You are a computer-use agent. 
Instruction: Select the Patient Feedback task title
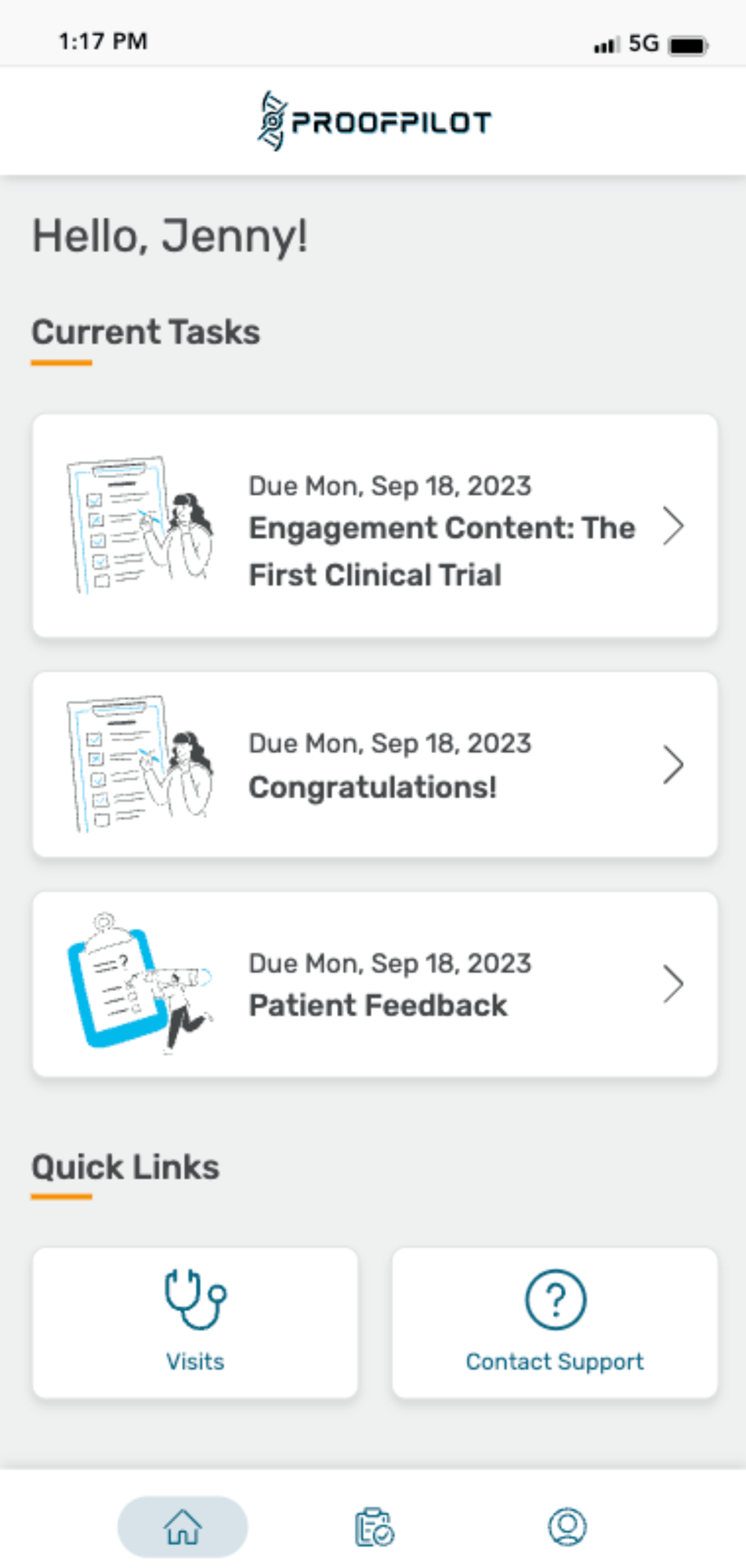point(378,1005)
